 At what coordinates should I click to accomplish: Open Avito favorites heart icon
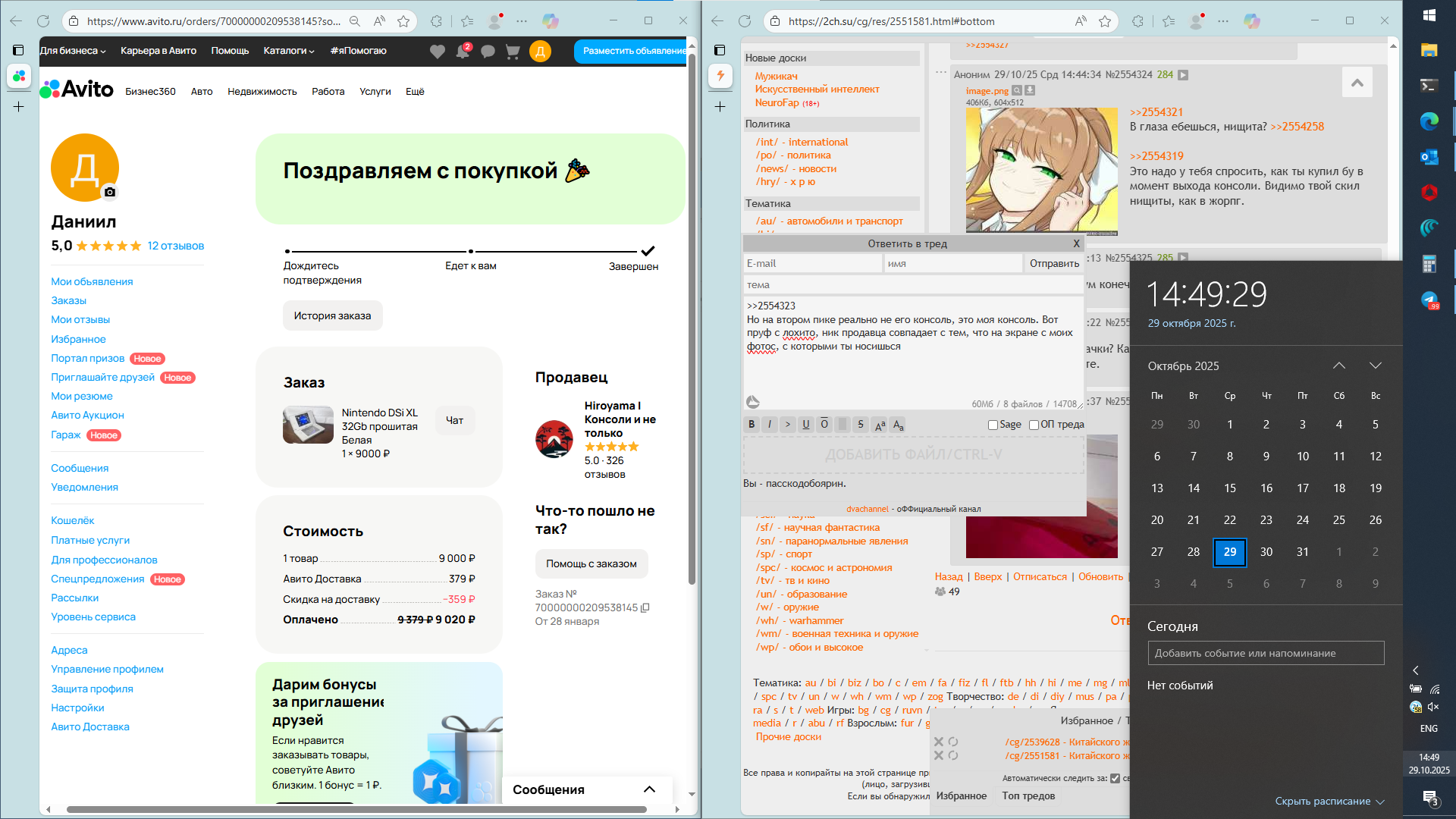438,52
